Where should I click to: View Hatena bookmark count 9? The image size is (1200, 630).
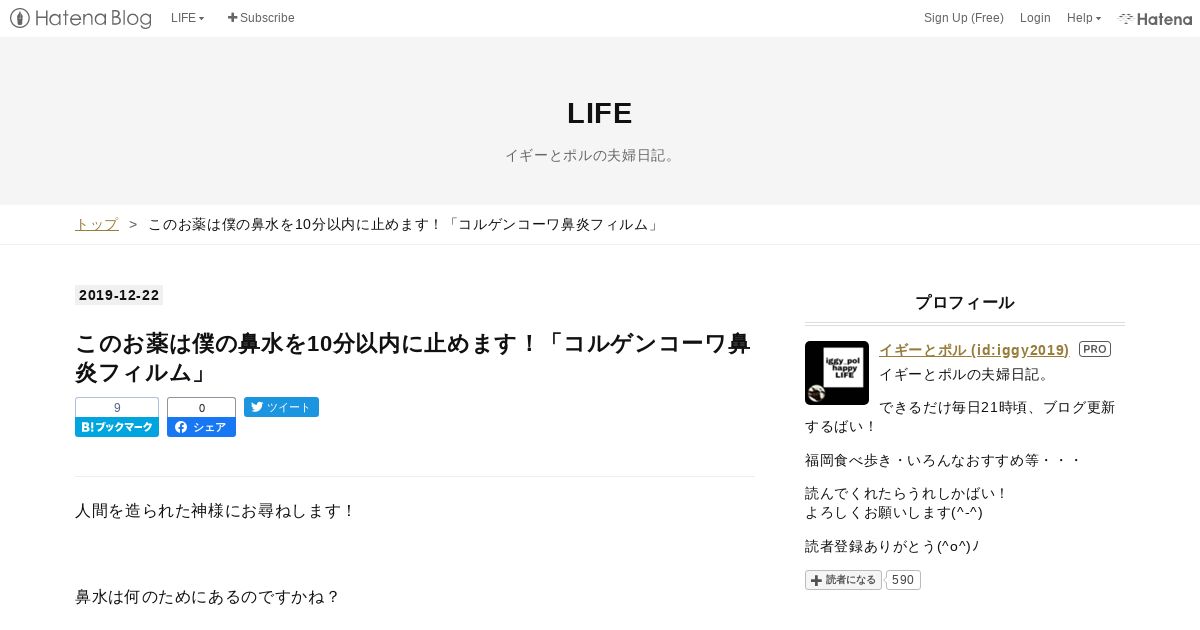117,407
